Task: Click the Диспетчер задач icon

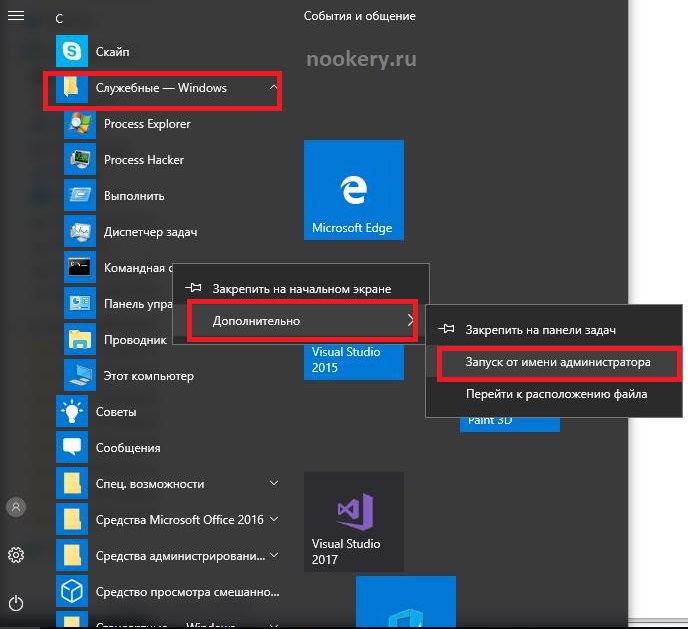Action: point(80,232)
